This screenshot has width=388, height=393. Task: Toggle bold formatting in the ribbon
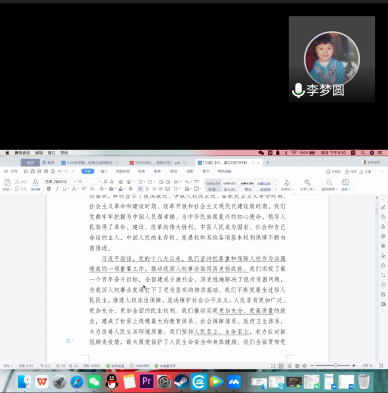[49, 189]
